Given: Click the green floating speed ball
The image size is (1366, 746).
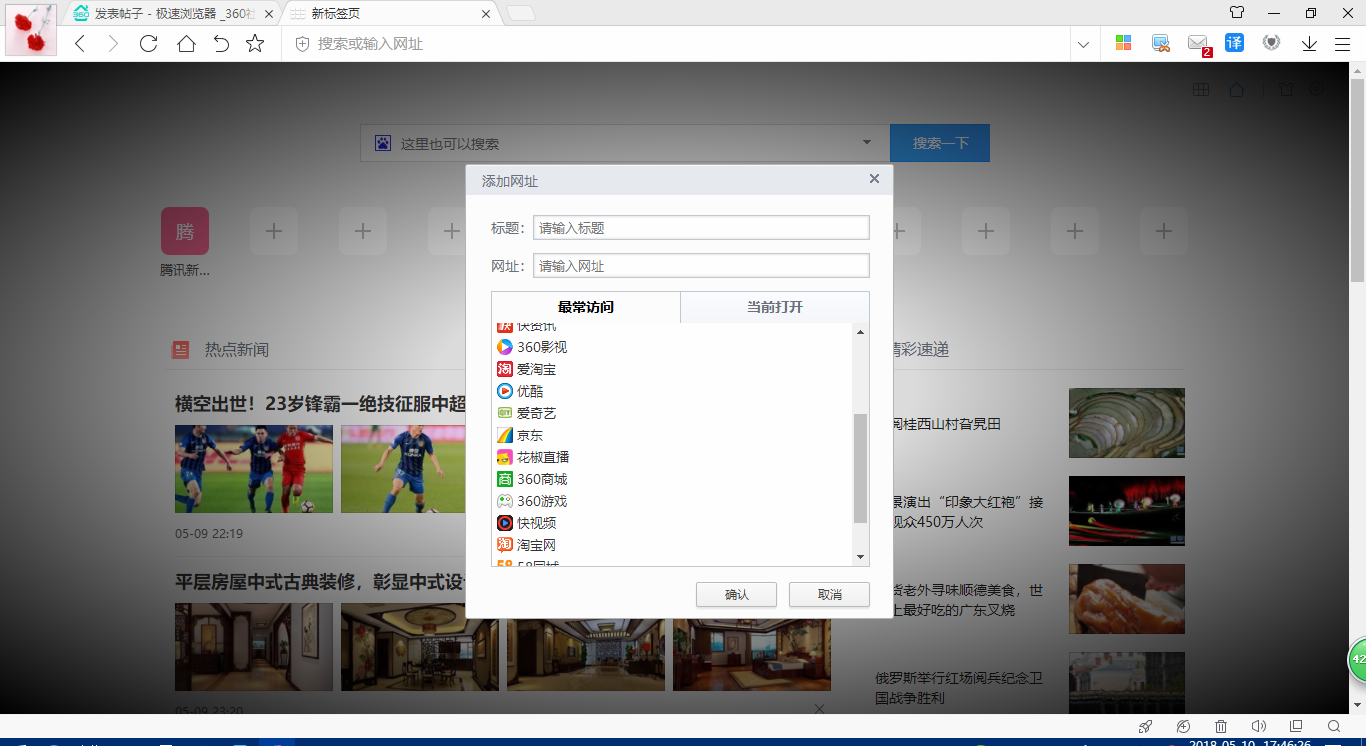Looking at the screenshot, I should click(x=1357, y=661).
